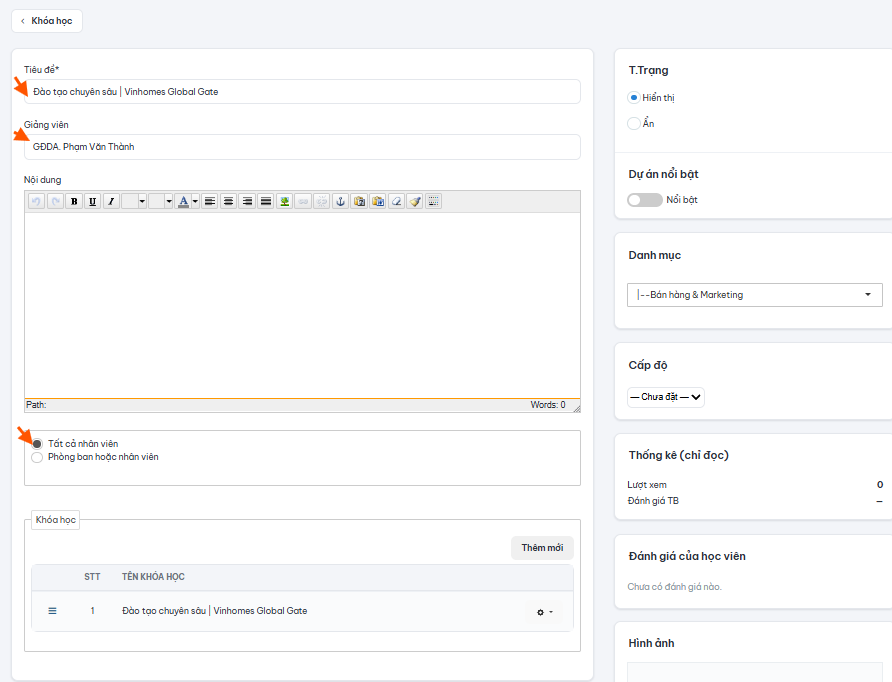Click the last toolbar icon after the broom
Image resolution: width=892 pixels, height=682 pixels.
coord(433,201)
